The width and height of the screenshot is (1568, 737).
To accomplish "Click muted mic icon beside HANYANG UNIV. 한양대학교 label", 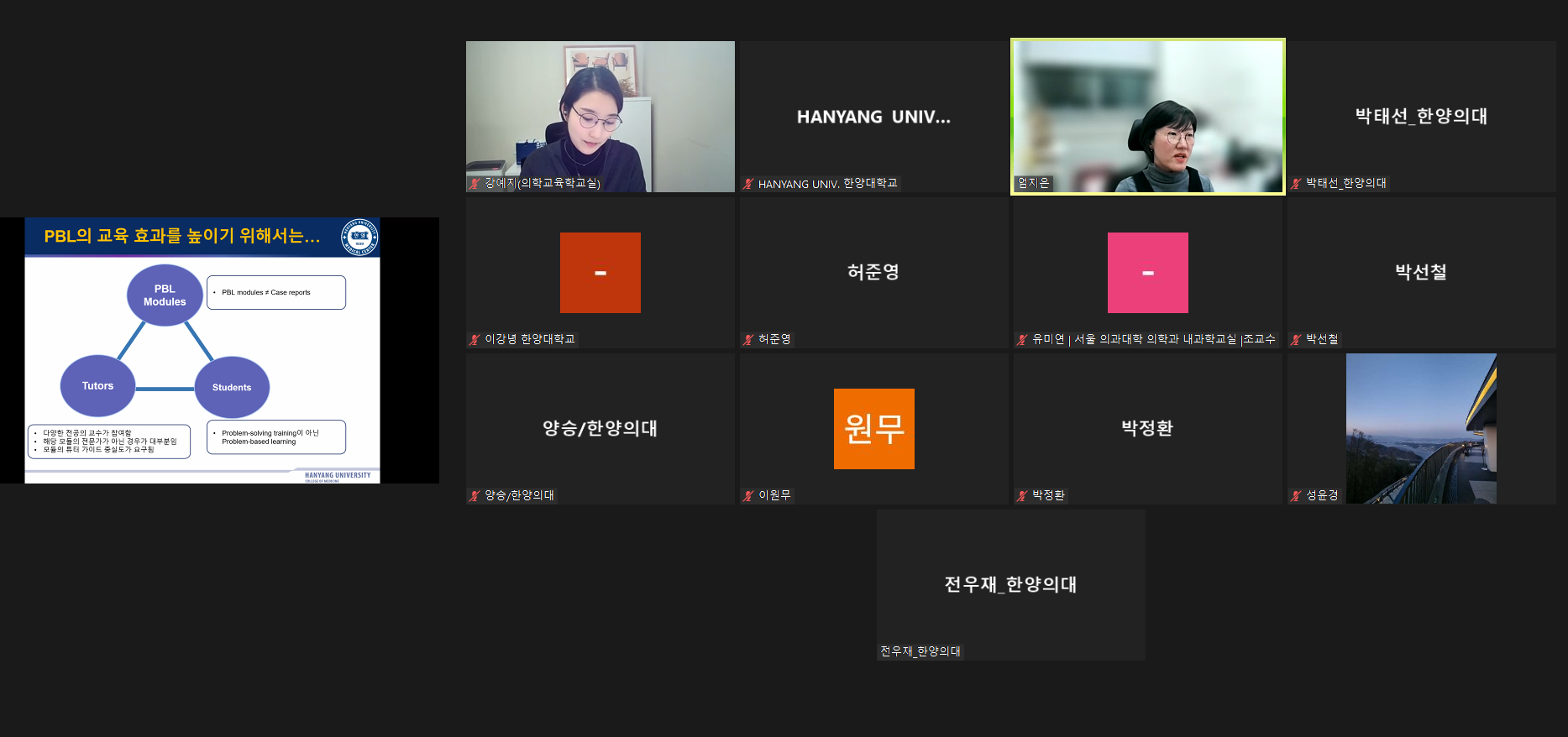I will click(748, 184).
